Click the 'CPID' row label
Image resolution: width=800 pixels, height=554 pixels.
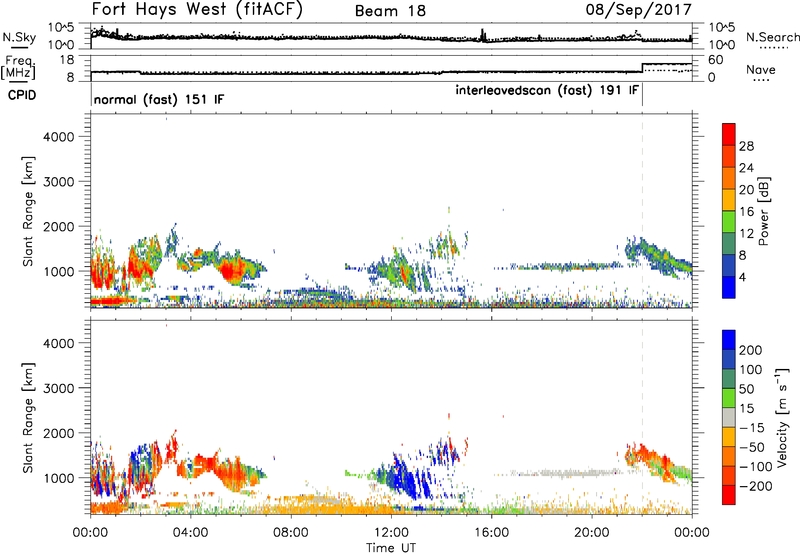coord(22,95)
